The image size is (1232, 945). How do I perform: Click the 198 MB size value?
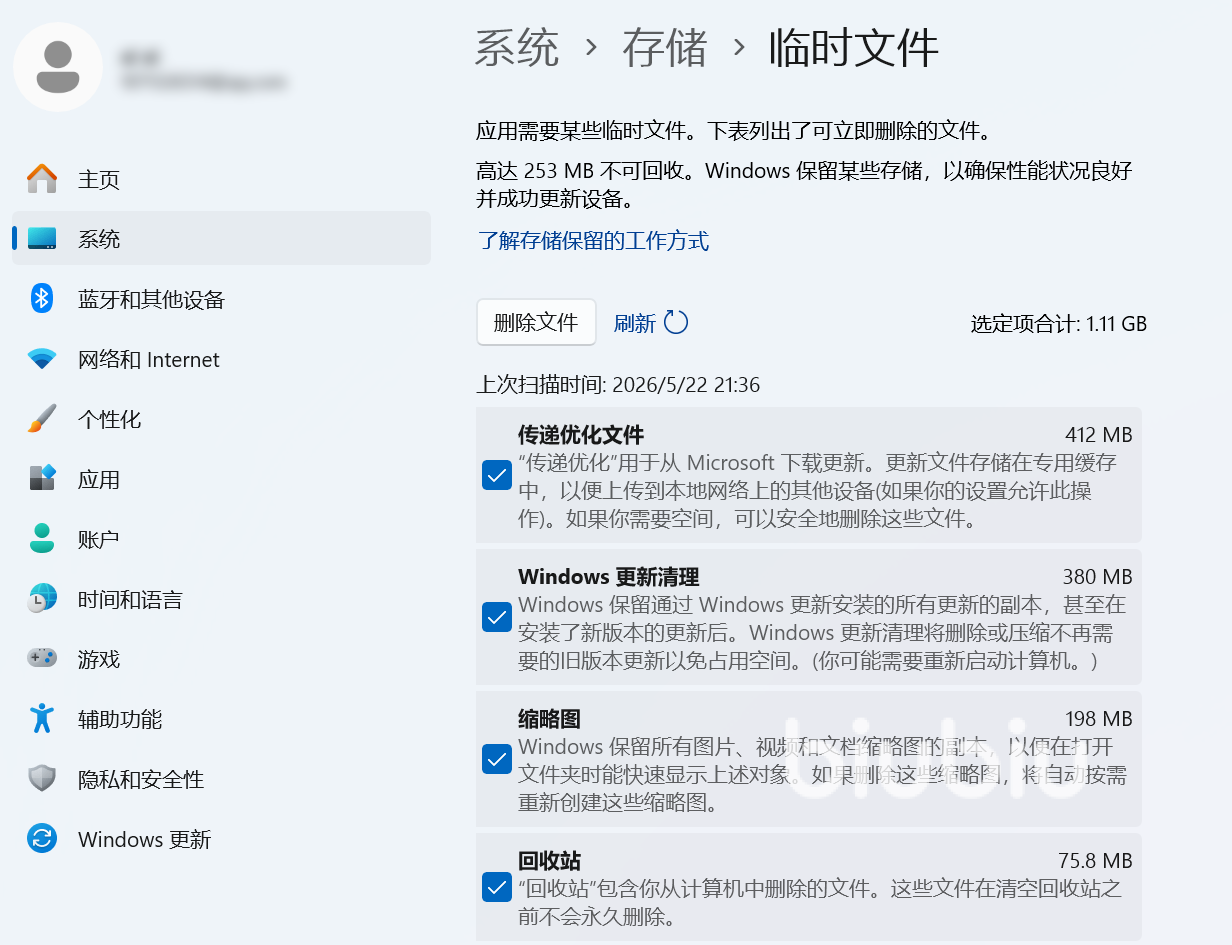click(1099, 719)
